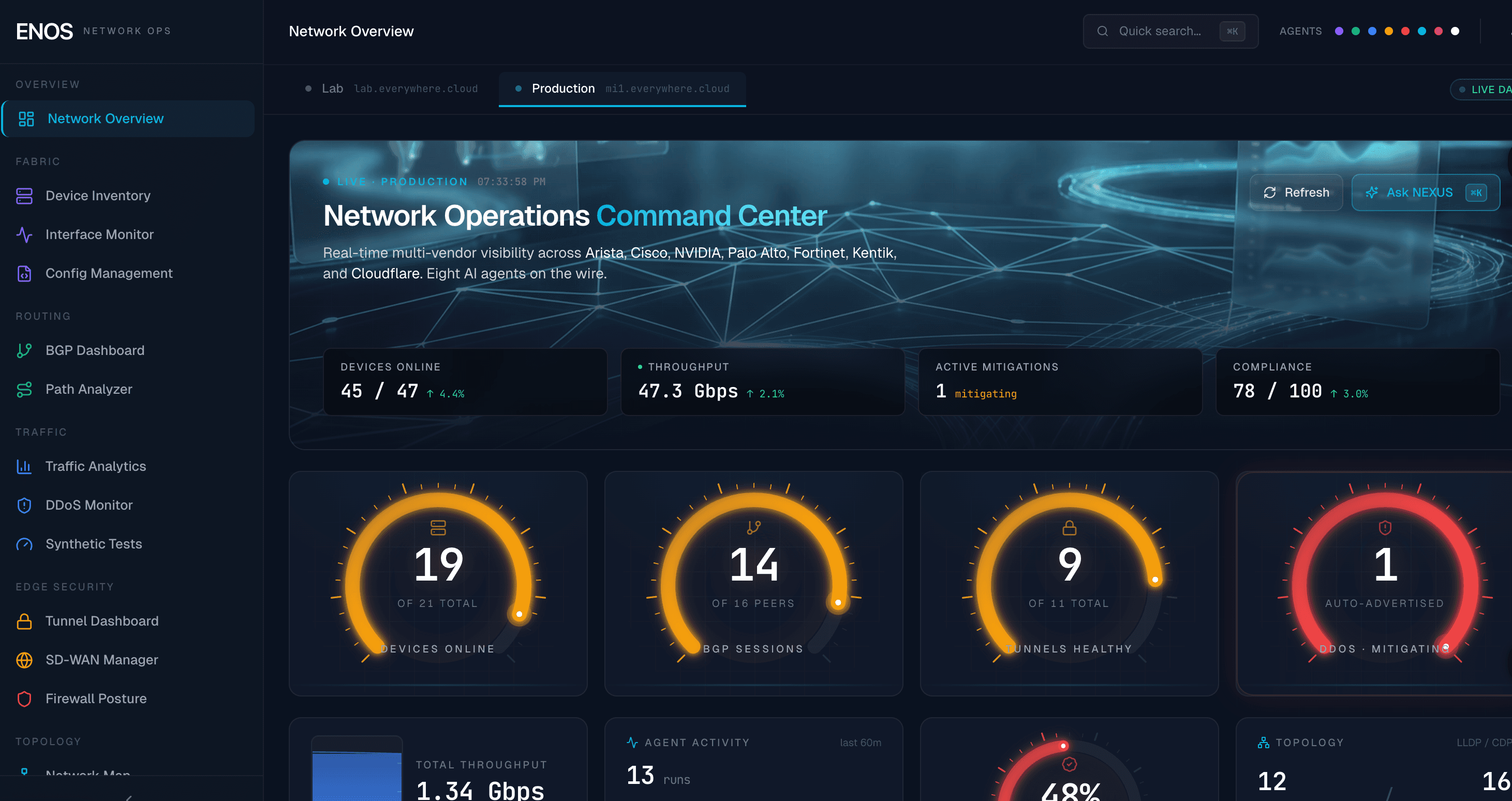Switch to the Lab environment tab
Screen dimensions: 1512x801
point(392,88)
